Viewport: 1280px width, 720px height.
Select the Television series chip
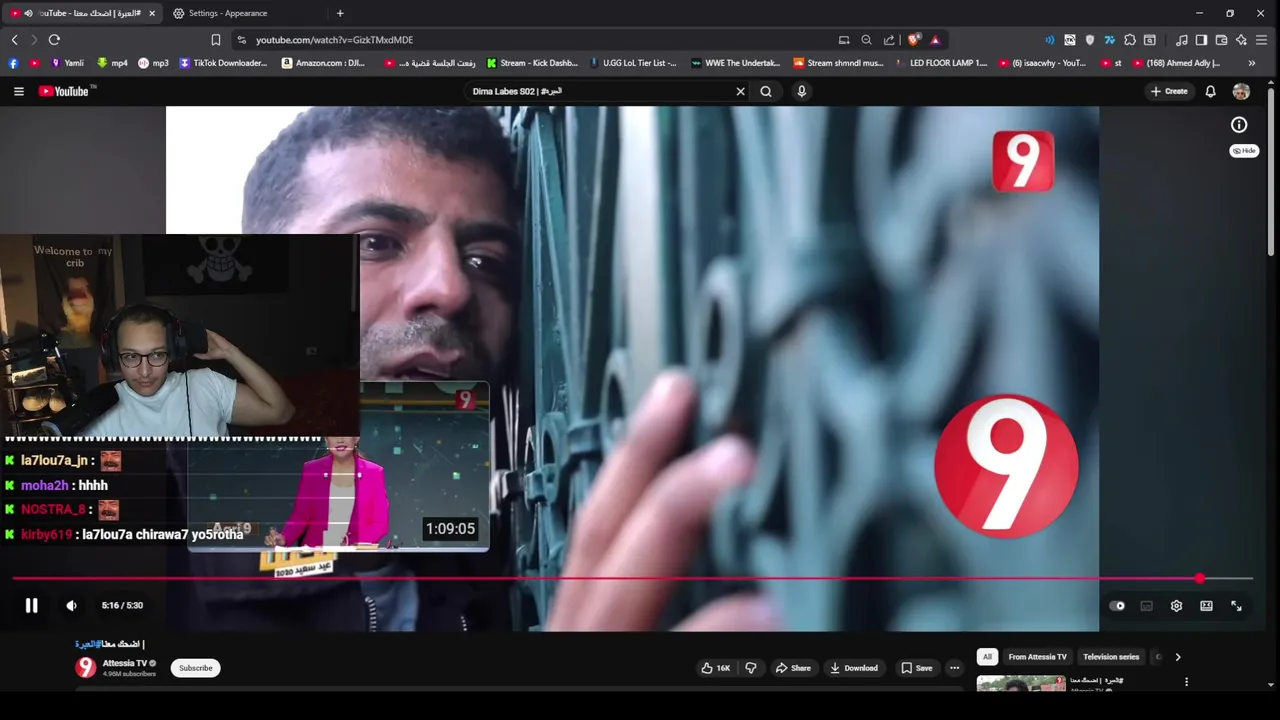click(x=1111, y=657)
